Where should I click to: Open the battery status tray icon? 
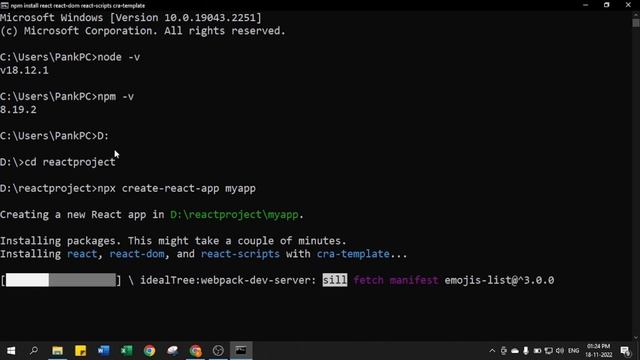click(x=537, y=351)
